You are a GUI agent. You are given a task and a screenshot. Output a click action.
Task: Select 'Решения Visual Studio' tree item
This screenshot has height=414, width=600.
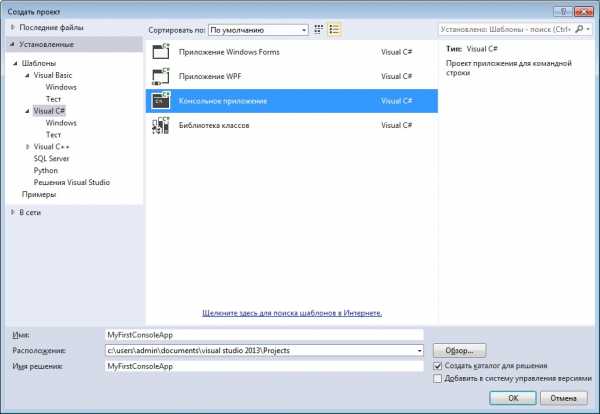72,183
